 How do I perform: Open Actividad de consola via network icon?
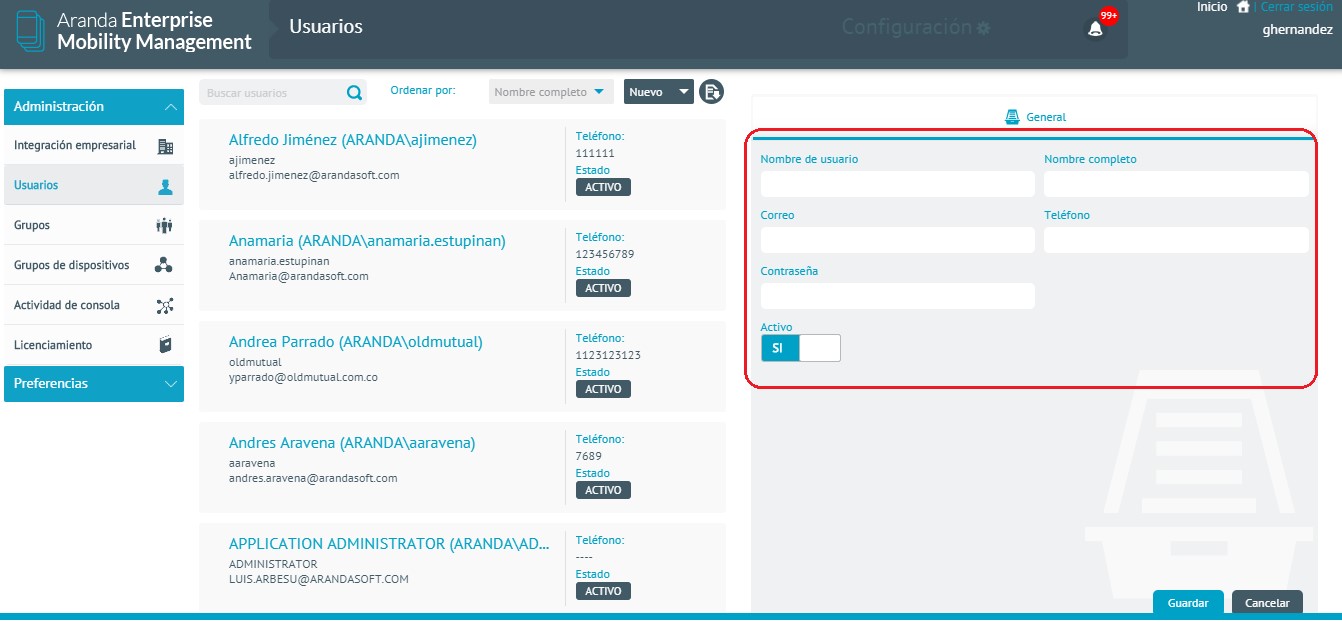(x=165, y=306)
